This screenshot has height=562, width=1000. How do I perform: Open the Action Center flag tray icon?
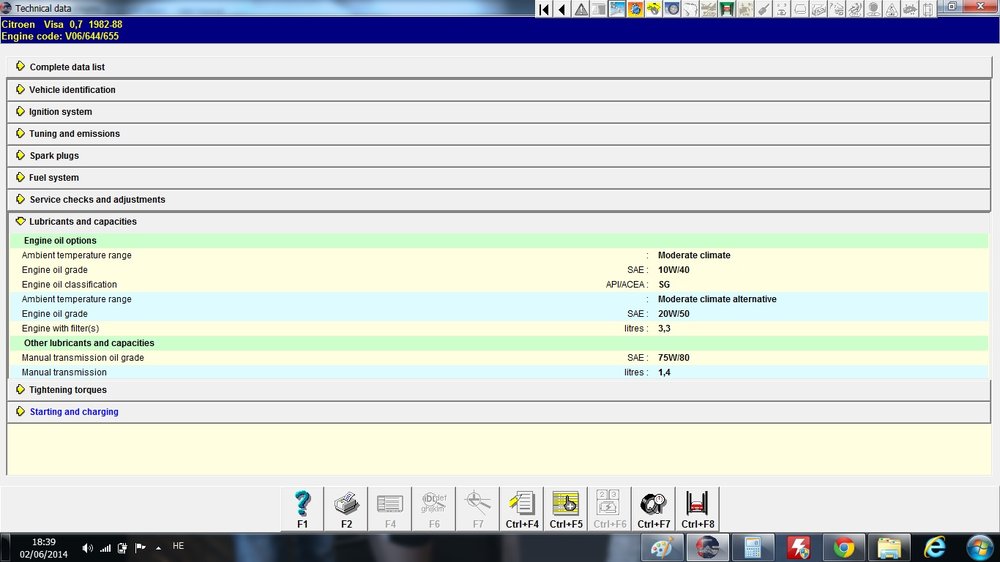click(x=140, y=548)
